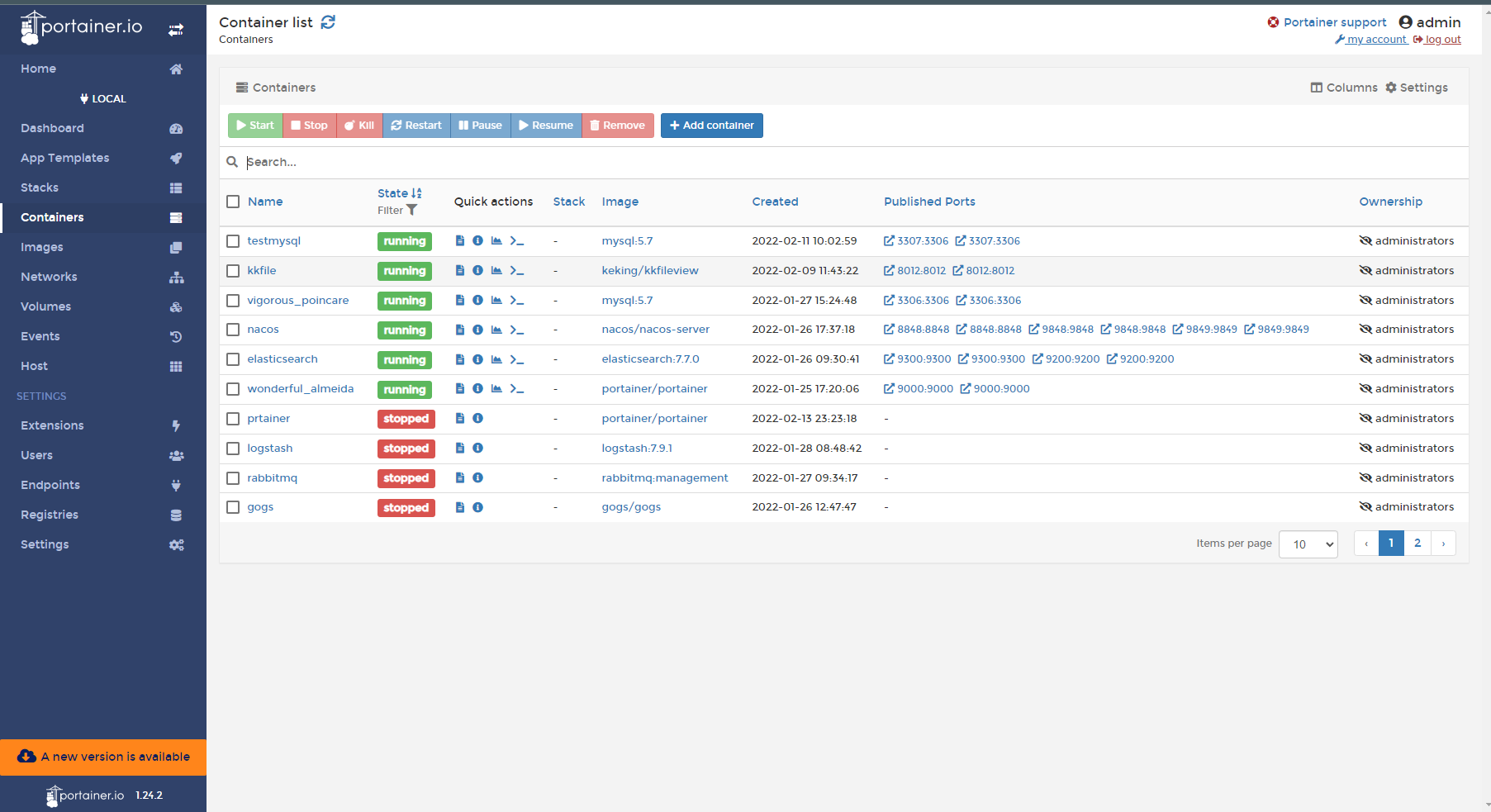Click the admin user icon

pyautogui.click(x=1405, y=22)
